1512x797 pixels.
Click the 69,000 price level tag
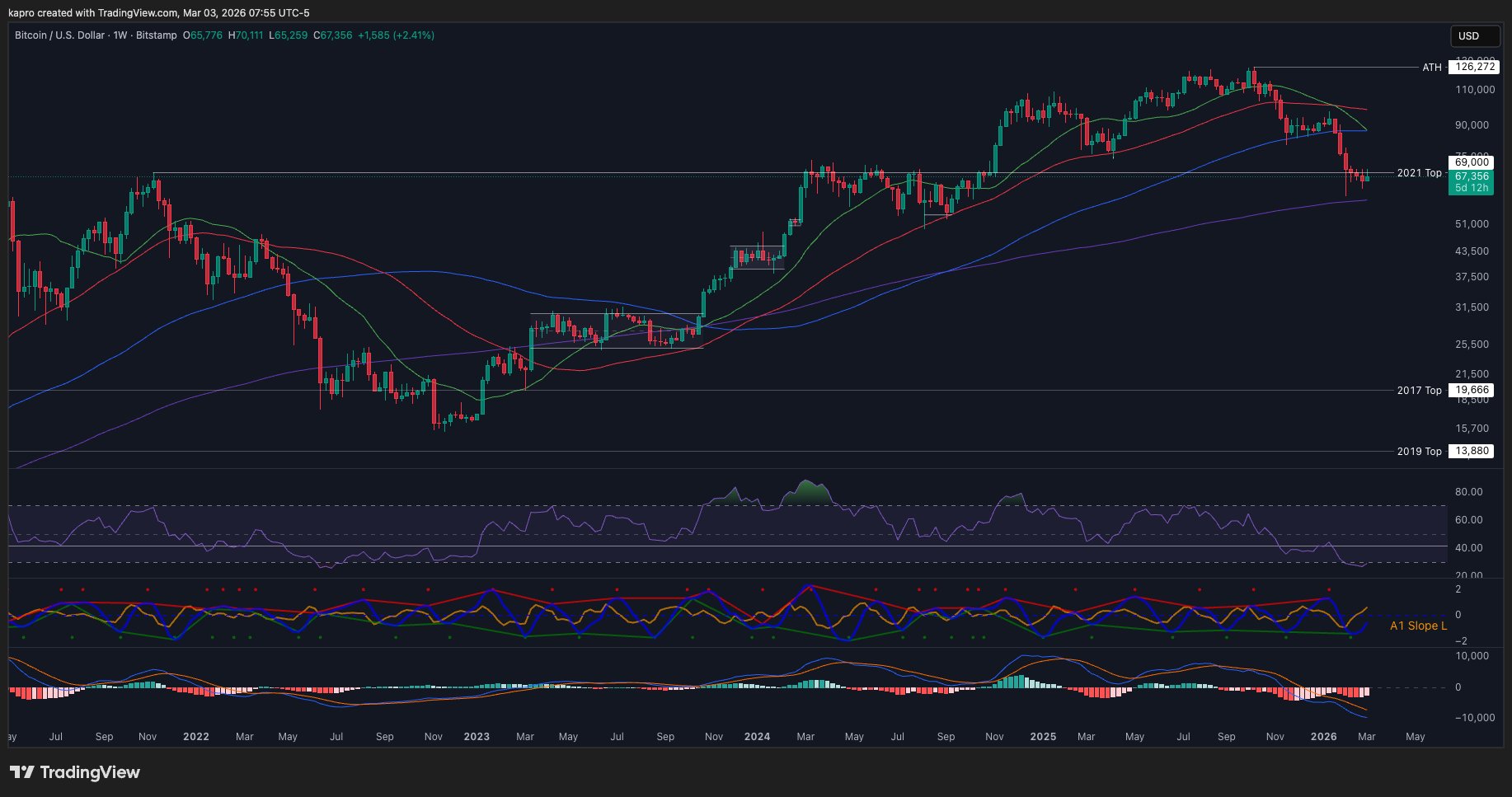click(1472, 163)
